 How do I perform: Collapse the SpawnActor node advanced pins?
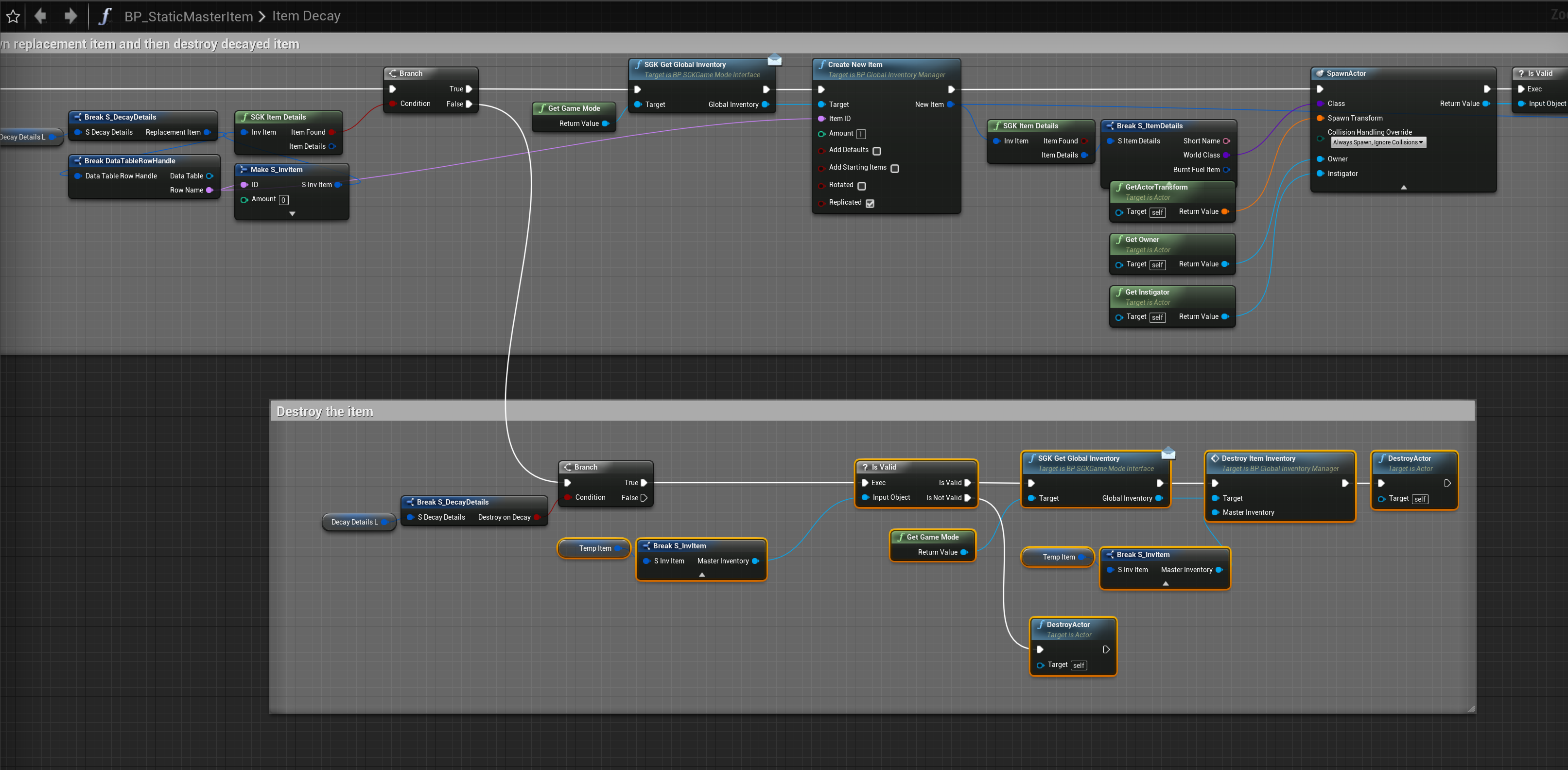pos(1404,188)
